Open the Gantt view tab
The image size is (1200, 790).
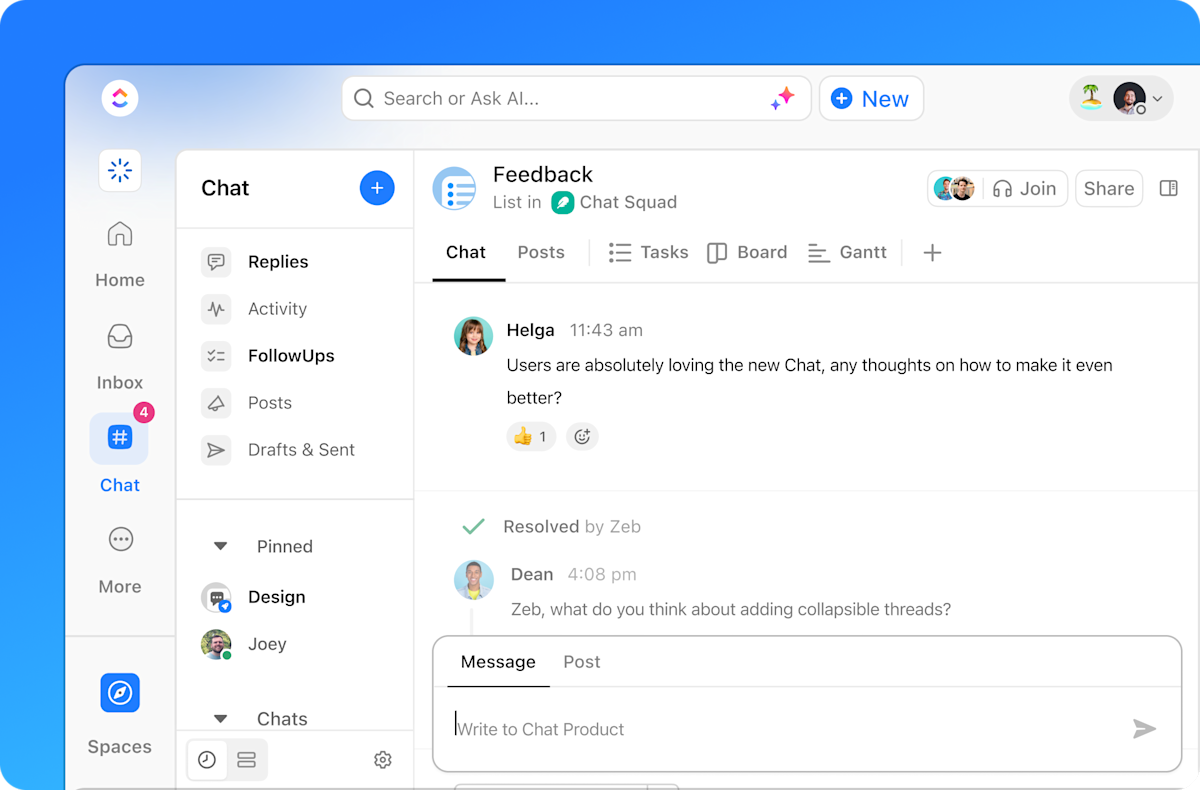847,252
